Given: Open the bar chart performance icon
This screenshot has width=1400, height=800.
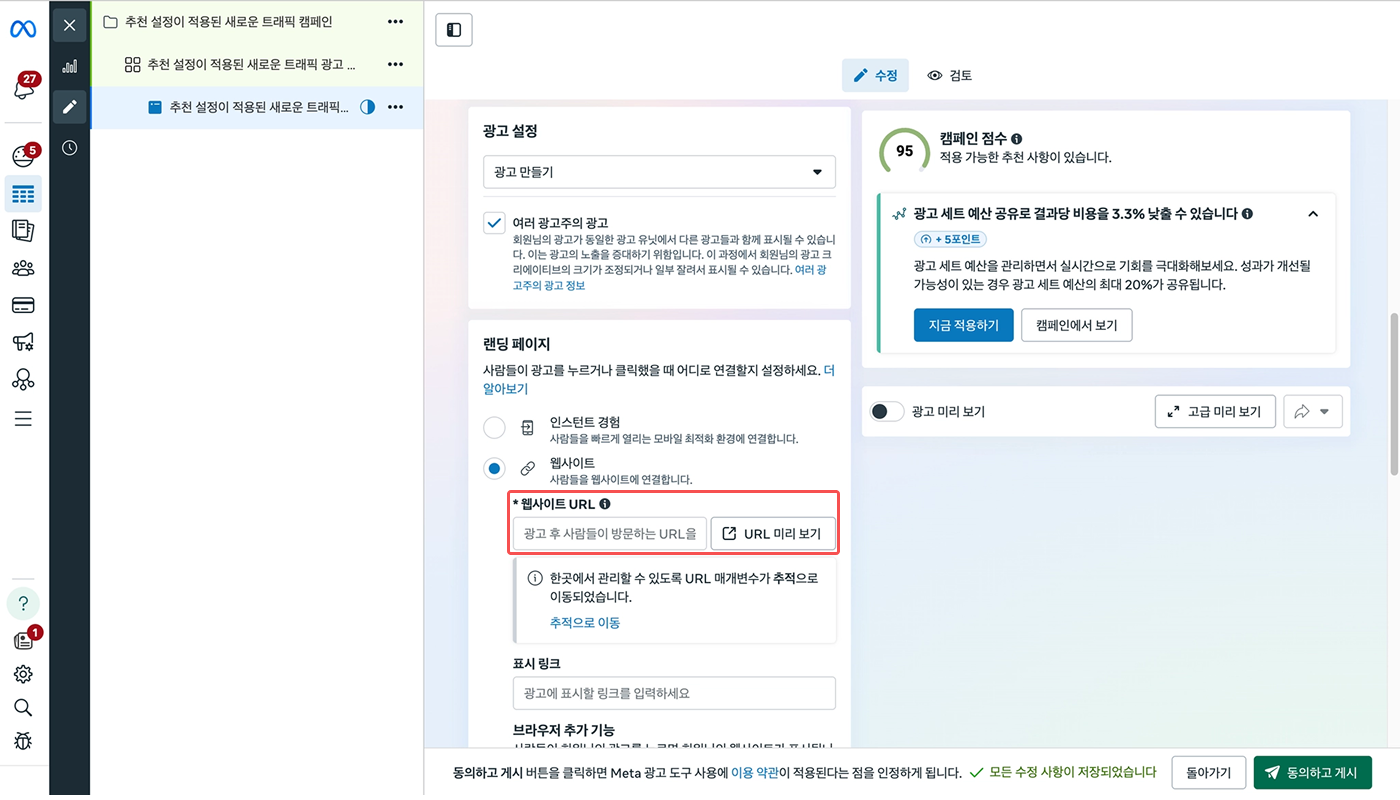Looking at the screenshot, I should (69, 66).
